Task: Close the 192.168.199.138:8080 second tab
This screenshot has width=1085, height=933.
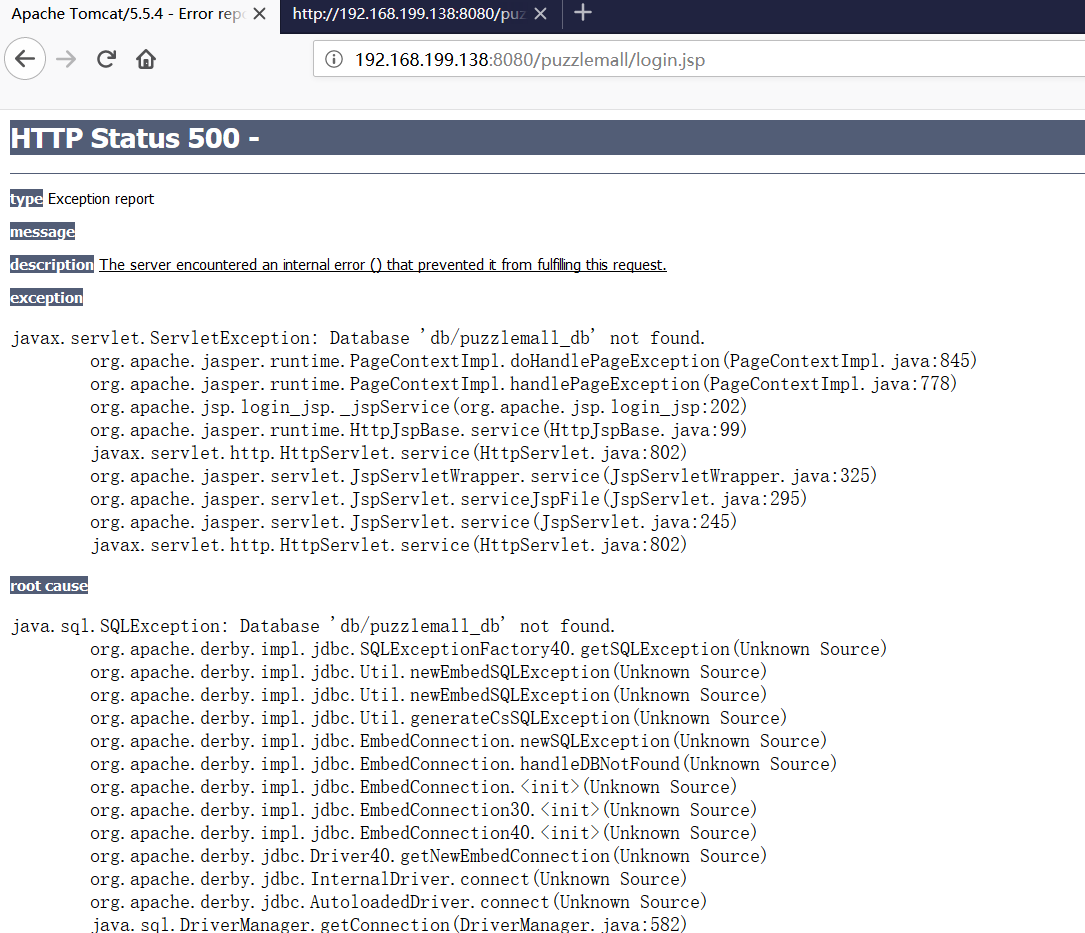Action: pos(543,15)
